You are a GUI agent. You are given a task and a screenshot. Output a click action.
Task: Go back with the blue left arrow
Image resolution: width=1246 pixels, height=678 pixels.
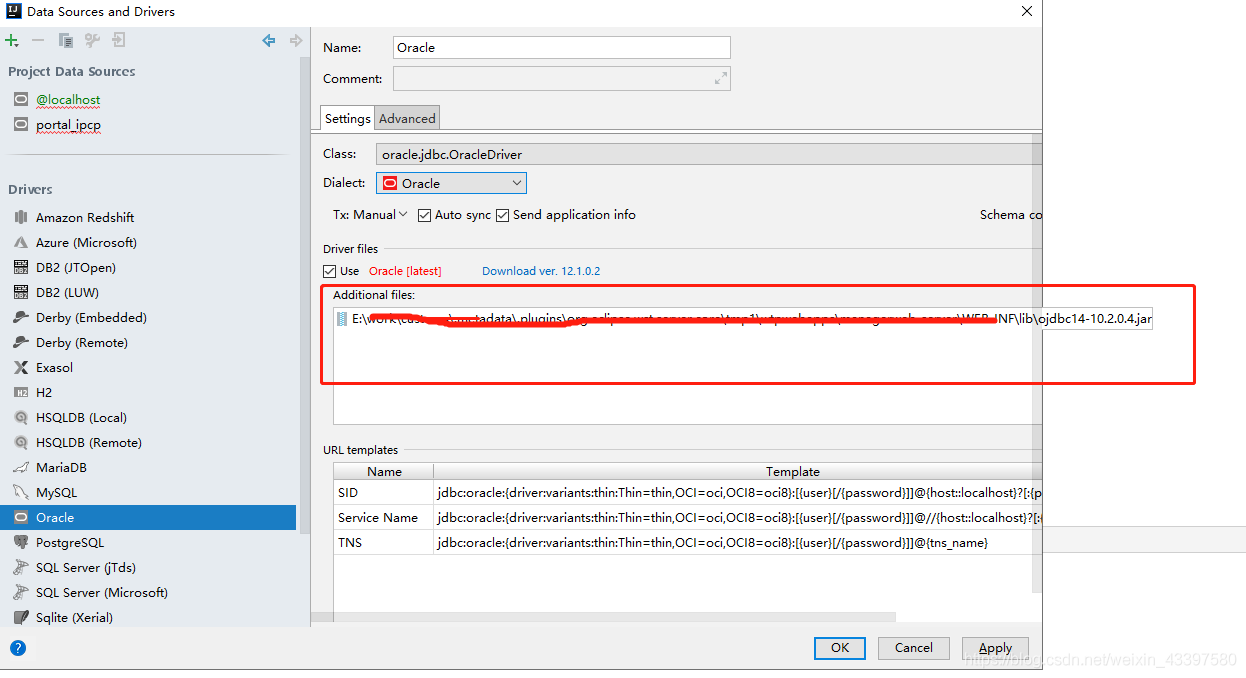click(x=268, y=41)
